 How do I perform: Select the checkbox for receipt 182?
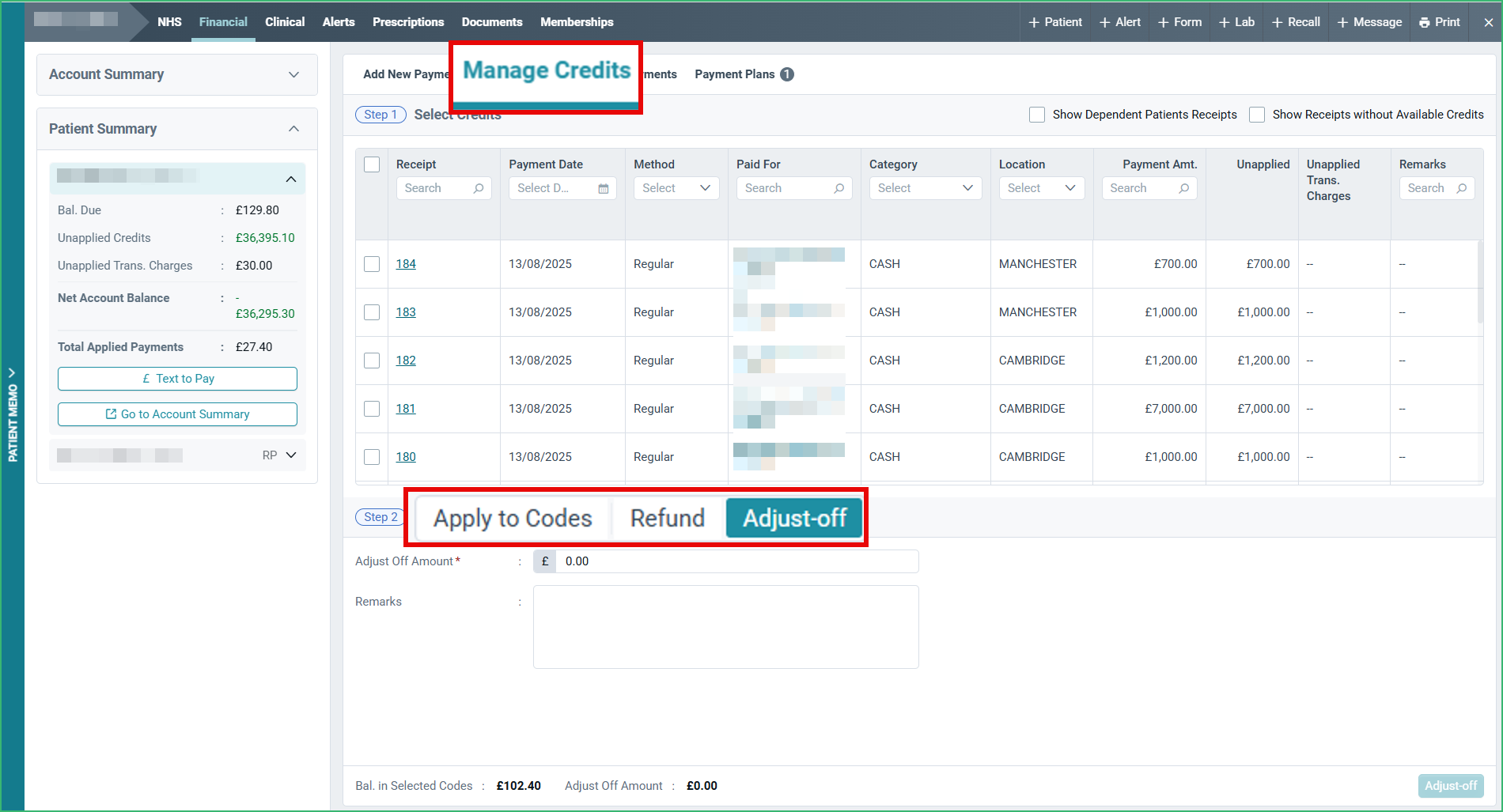(x=372, y=361)
